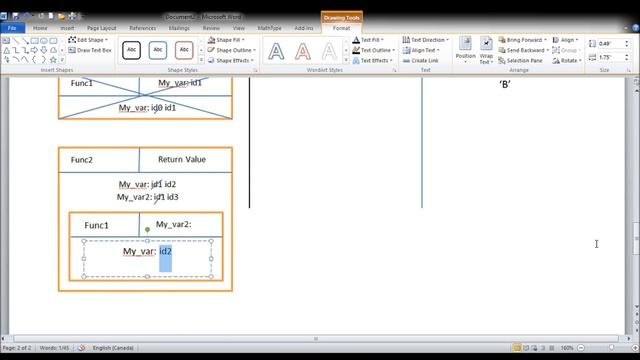
Task: Open the Text Fill dropdown
Action: tap(368, 40)
